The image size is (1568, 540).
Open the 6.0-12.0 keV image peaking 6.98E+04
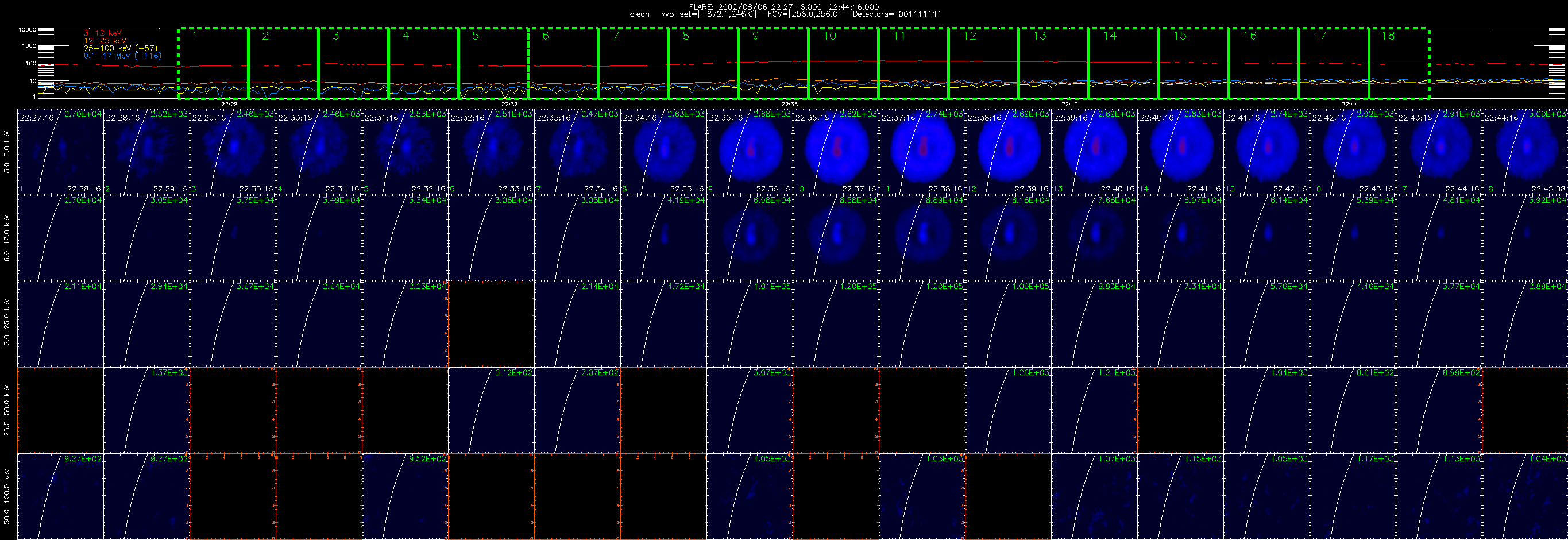click(750, 238)
